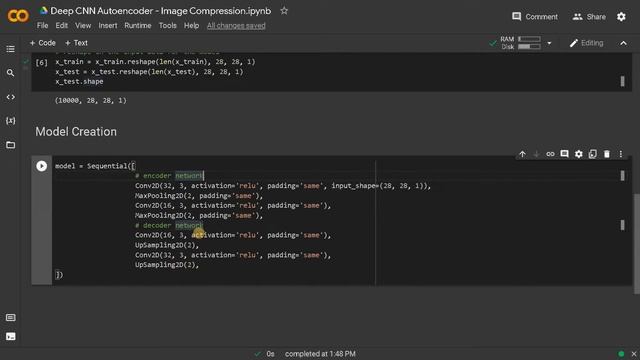Viewport: 640px width, 360px height.
Task: Add a new Code cell
Action: coord(42,43)
